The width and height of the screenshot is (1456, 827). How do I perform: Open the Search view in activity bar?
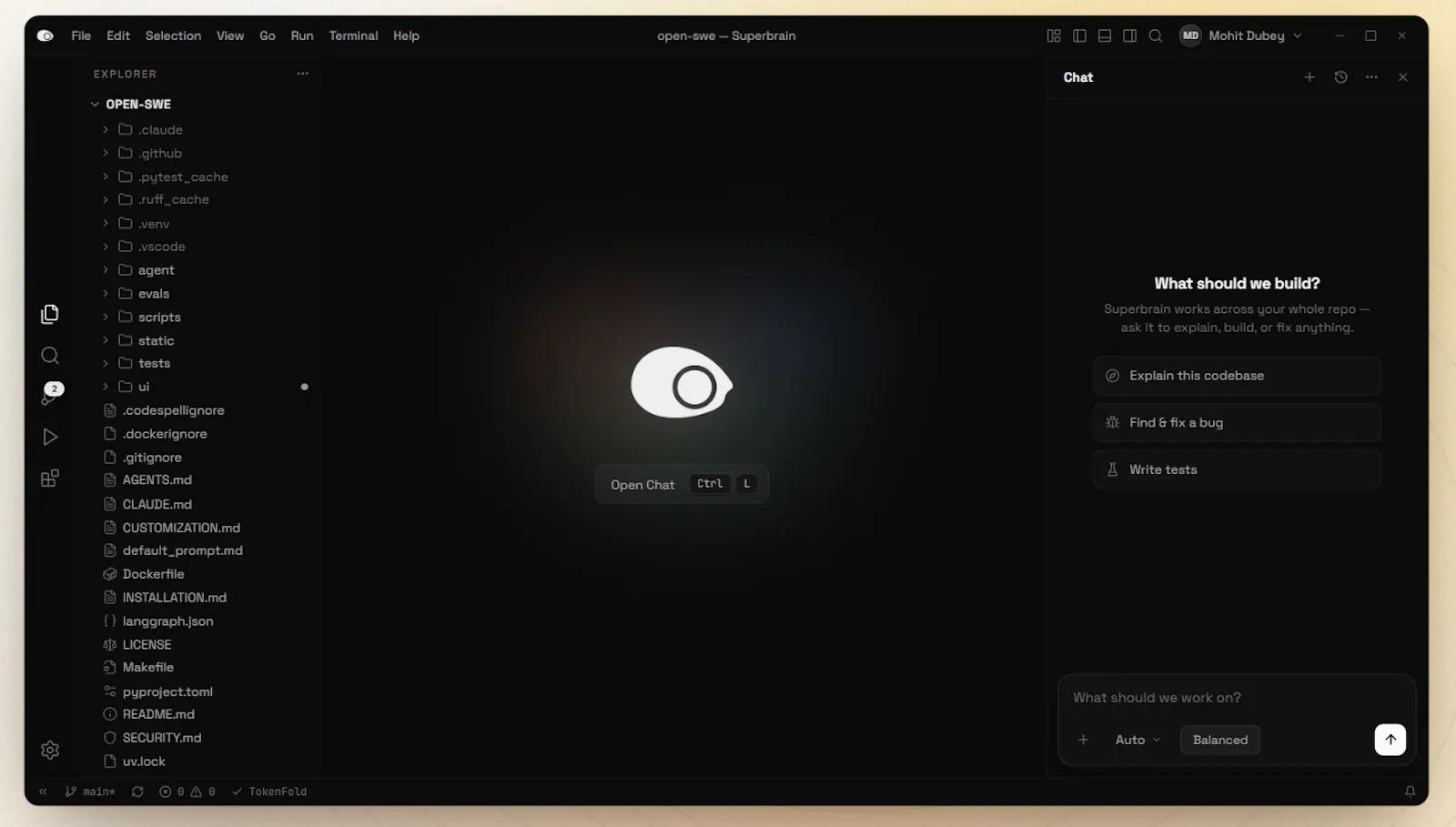(x=50, y=355)
